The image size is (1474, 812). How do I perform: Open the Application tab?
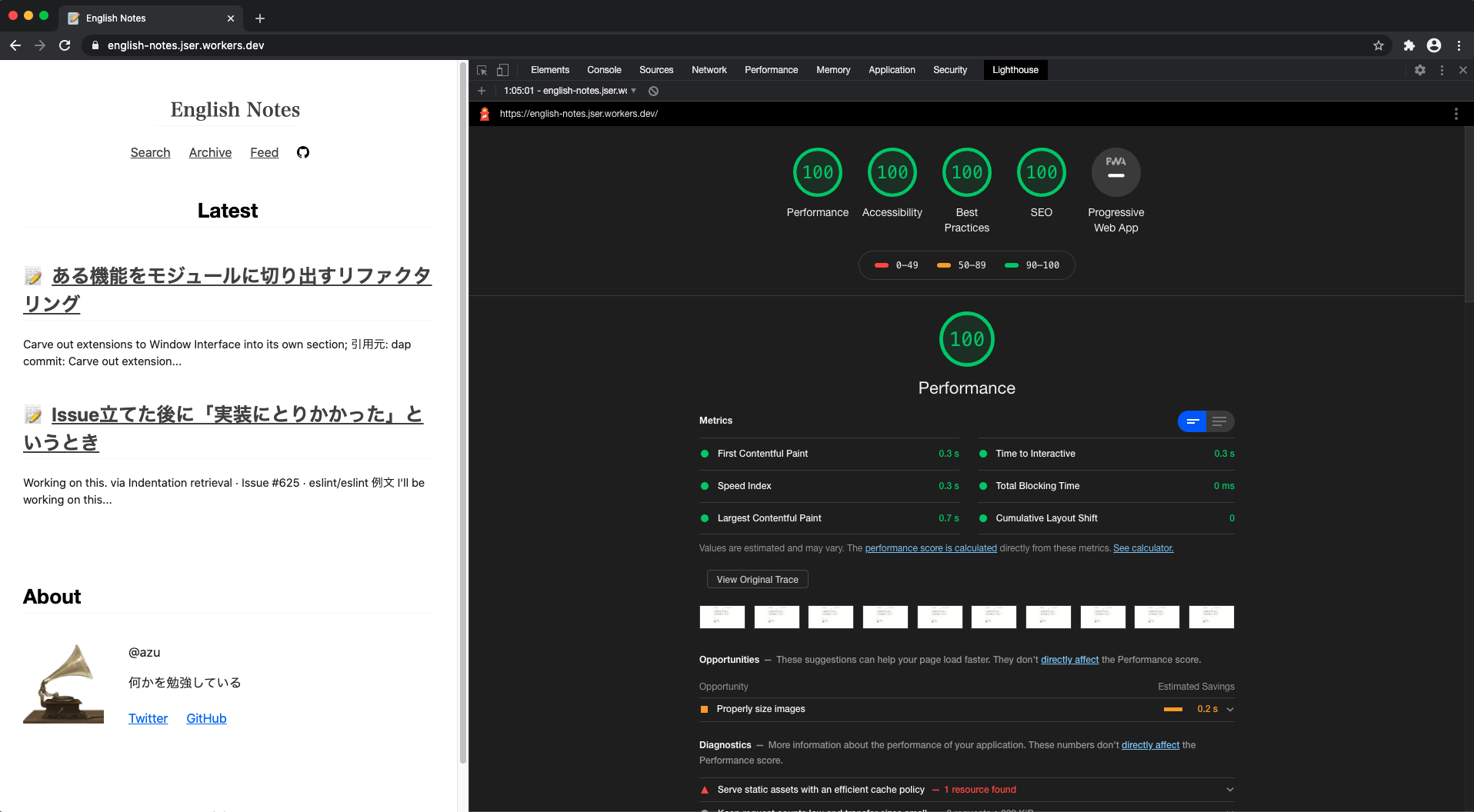pos(892,70)
